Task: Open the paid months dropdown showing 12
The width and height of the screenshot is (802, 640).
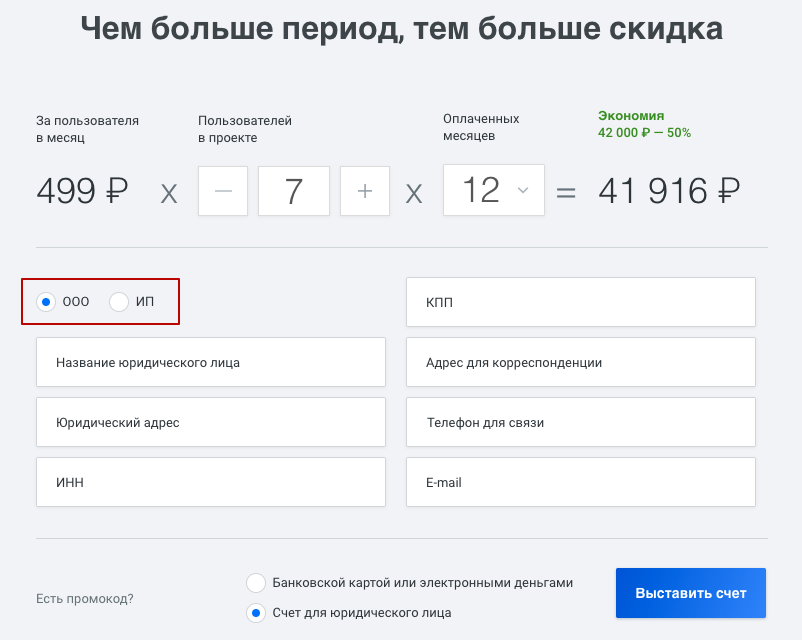Action: coord(494,190)
